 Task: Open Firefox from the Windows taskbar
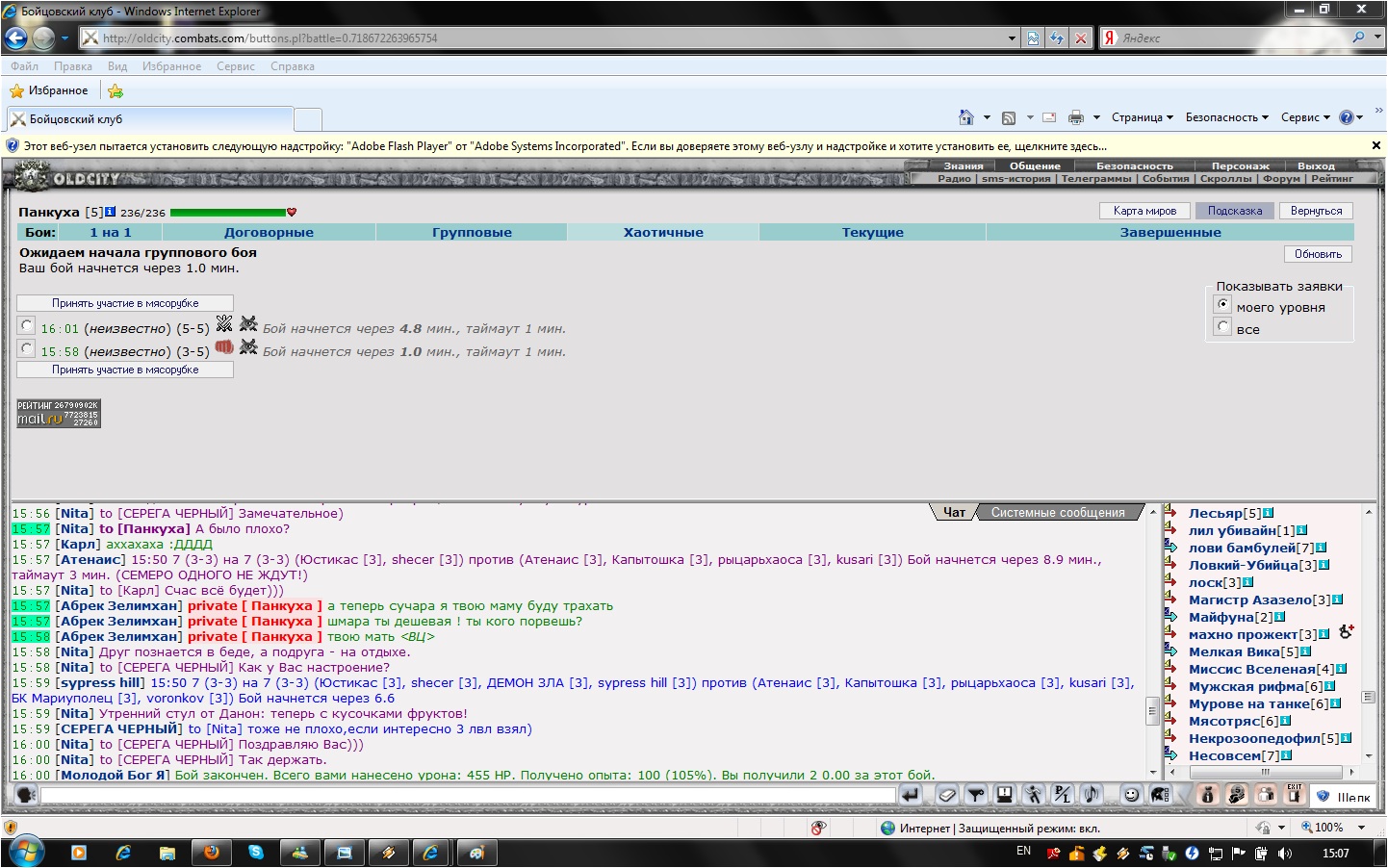coord(211,853)
